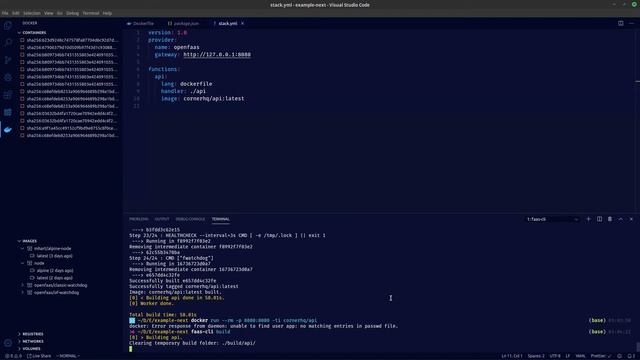Image resolution: width=640 pixels, height=360 pixels.
Task: Kill terminal with trash icon
Action: click(610, 219)
